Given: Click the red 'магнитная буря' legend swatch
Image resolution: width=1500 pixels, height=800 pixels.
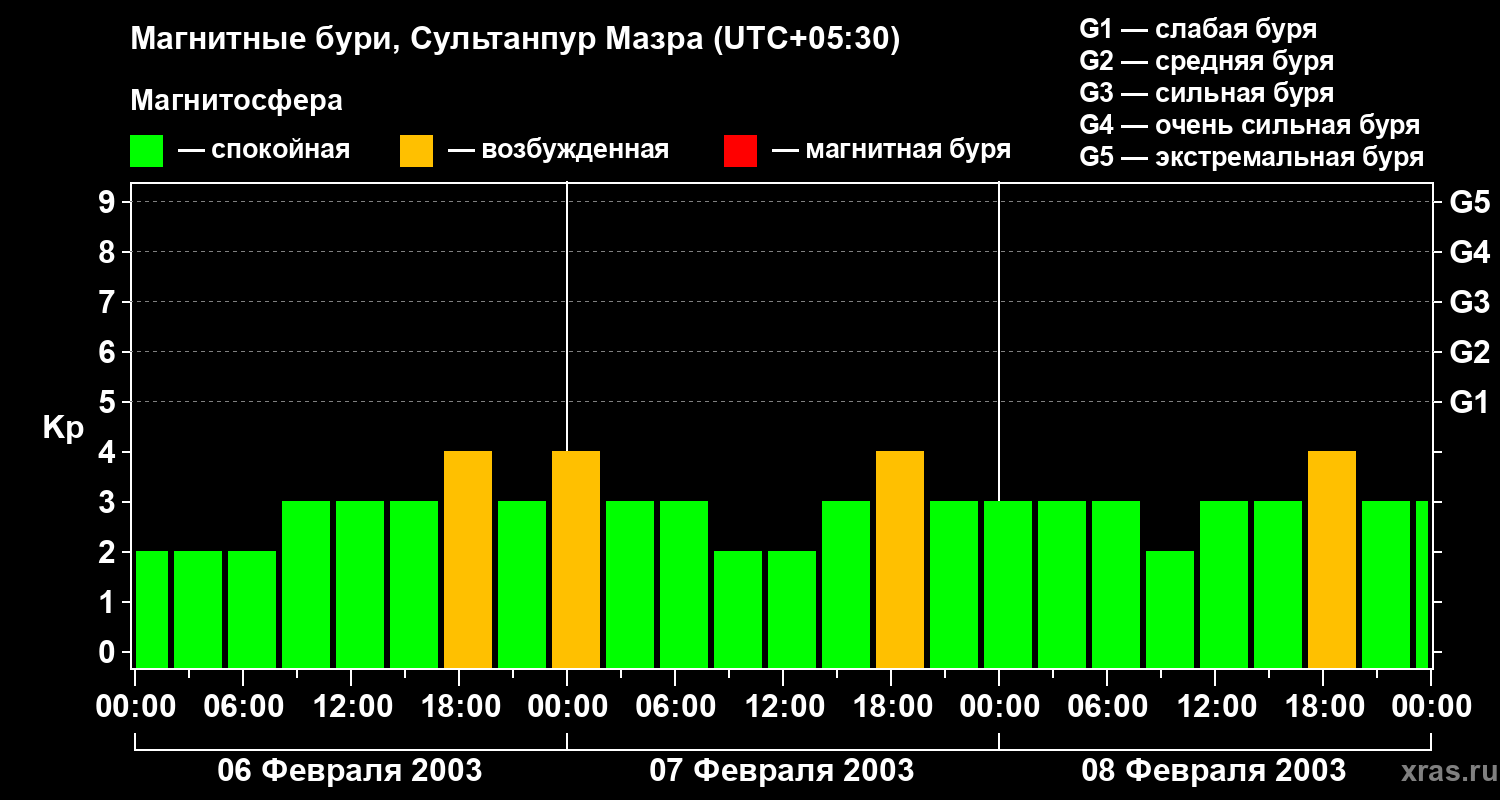Looking at the screenshot, I should [740, 151].
